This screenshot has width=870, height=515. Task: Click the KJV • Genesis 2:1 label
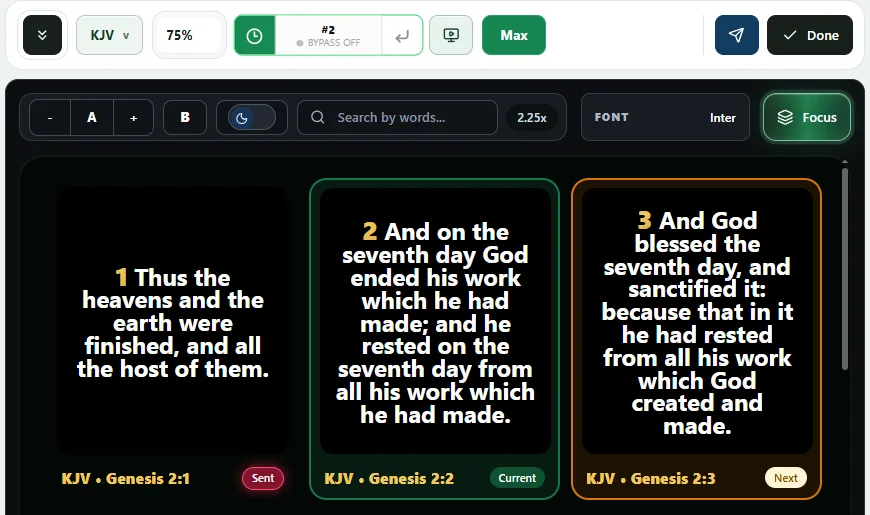pyautogui.click(x=126, y=478)
